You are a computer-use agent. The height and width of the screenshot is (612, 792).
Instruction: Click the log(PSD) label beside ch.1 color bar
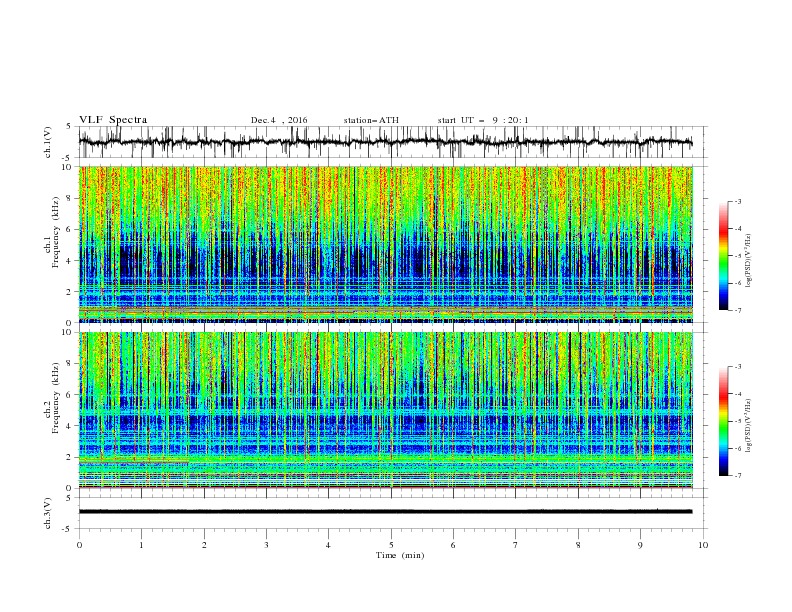pyautogui.click(x=749, y=261)
